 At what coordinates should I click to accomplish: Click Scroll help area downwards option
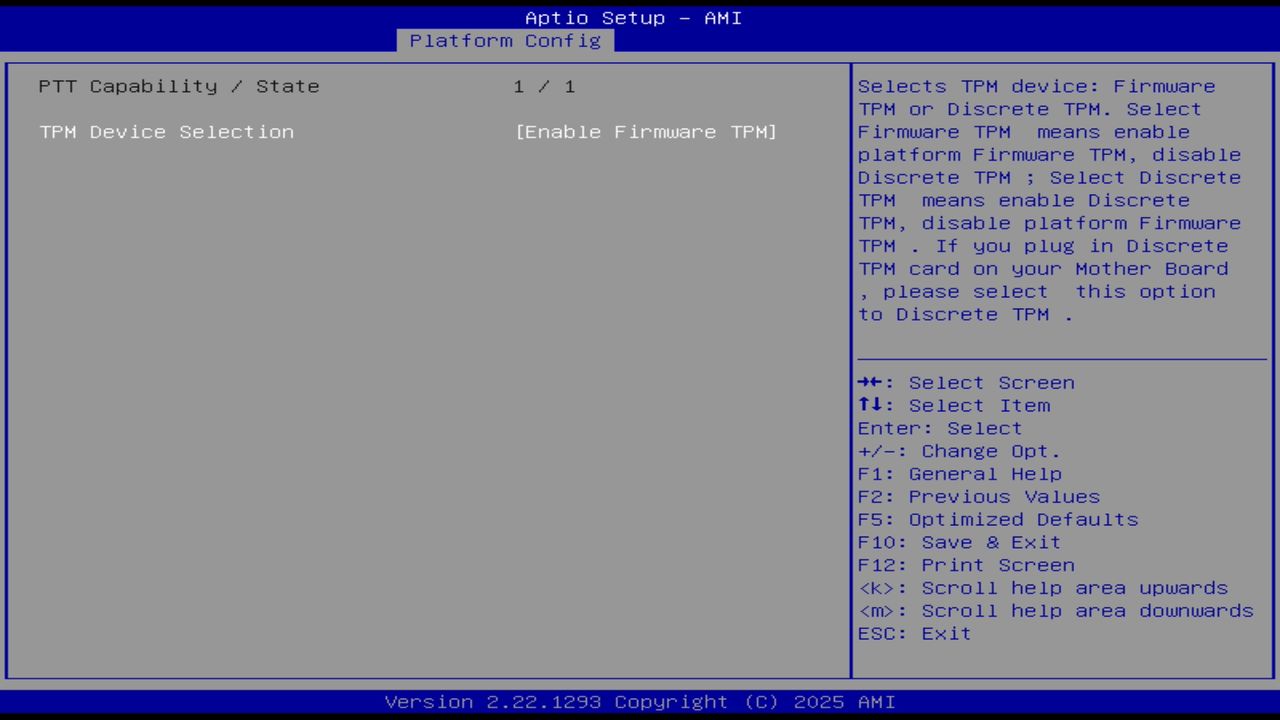click(x=1056, y=610)
